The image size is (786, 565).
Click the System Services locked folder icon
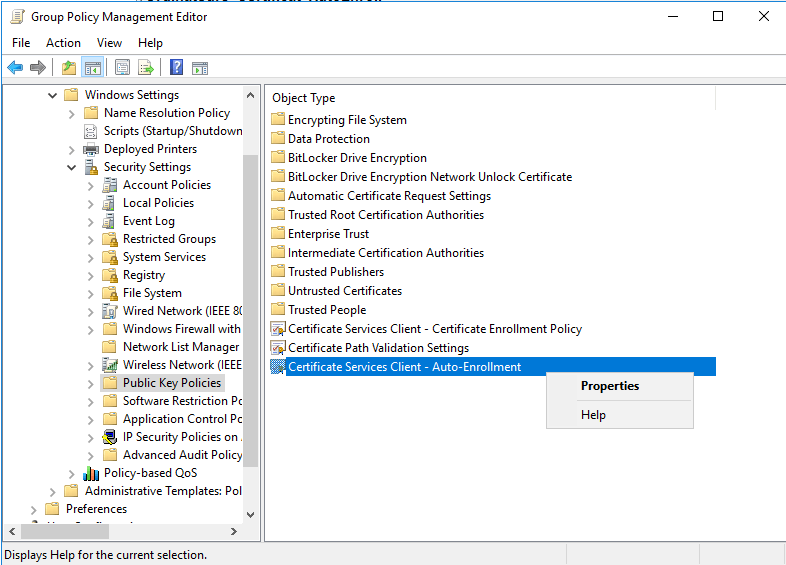click(x=110, y=257)
